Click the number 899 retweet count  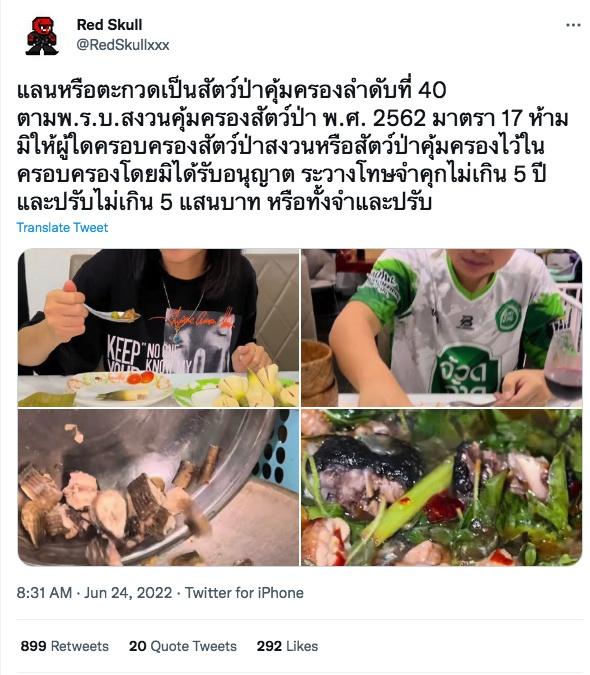tap(34, 646)
